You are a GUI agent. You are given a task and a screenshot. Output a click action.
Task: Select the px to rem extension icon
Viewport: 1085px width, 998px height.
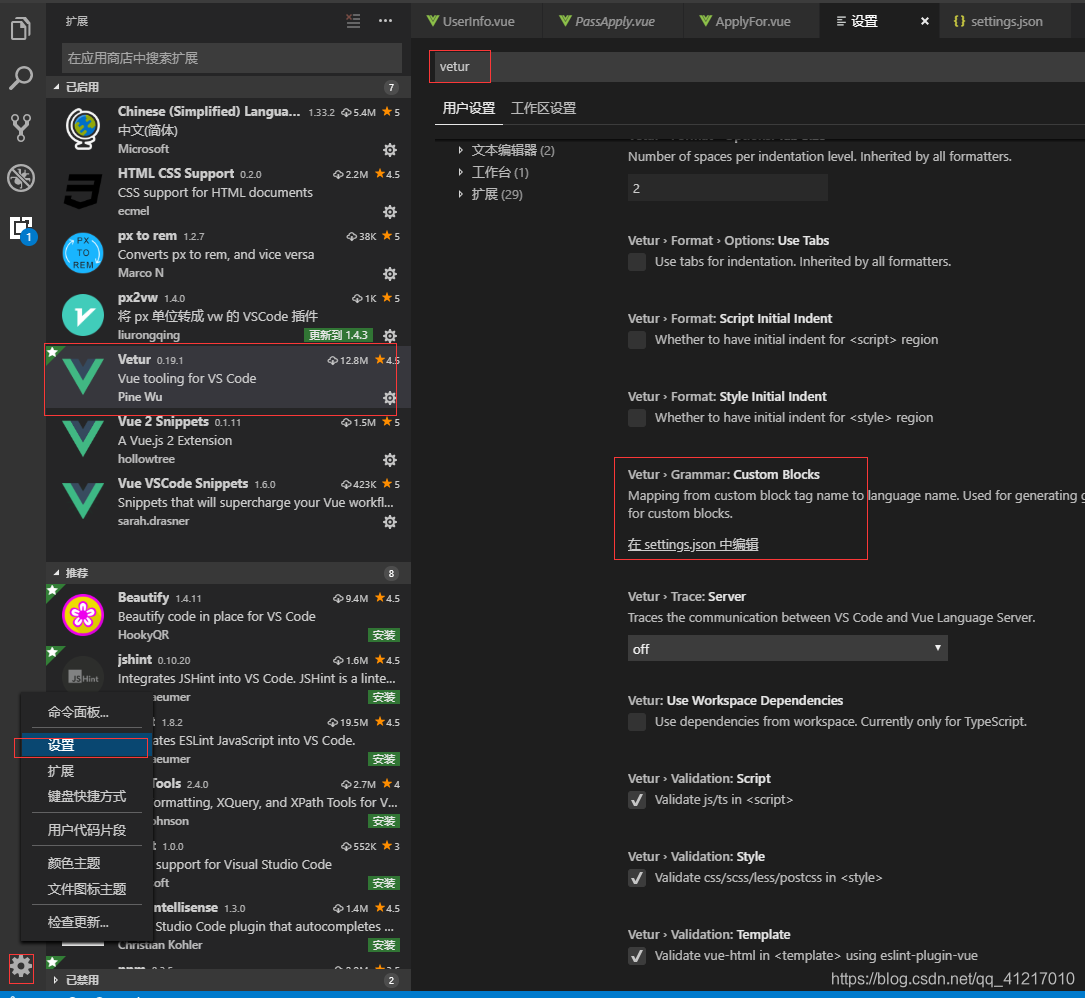[83, 253]
